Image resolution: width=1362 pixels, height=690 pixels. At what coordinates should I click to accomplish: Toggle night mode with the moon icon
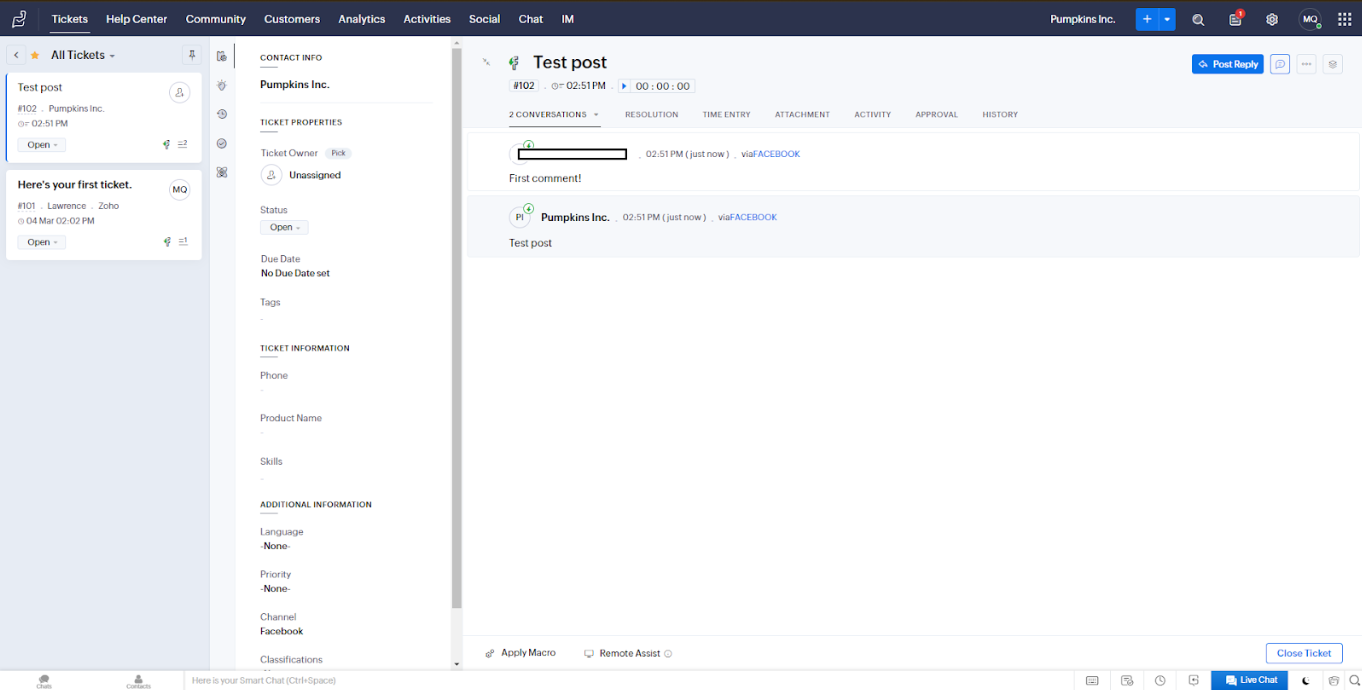pyautogui.click(x=1305, y=681)
